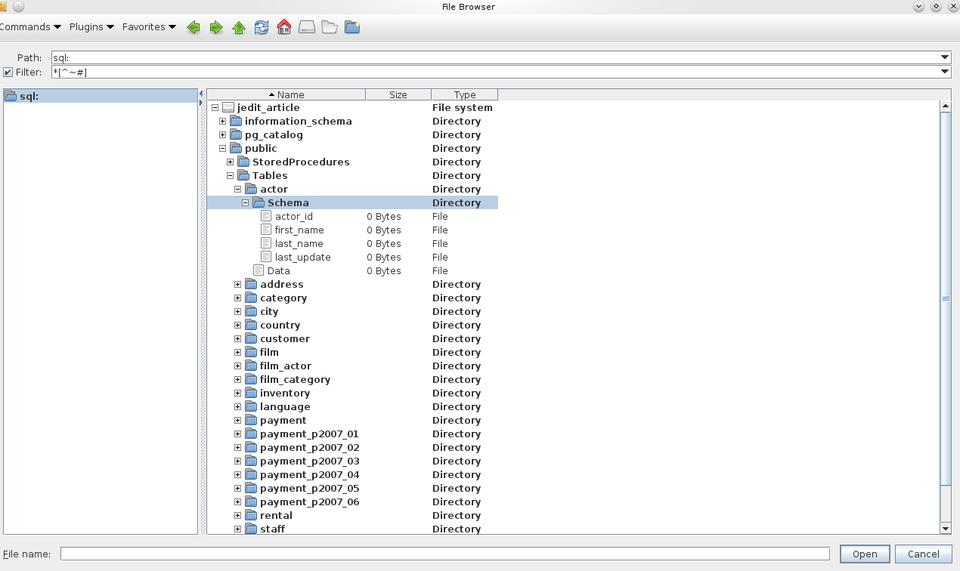
Task: Open the Plugins menu
Action: pos(91,27)
